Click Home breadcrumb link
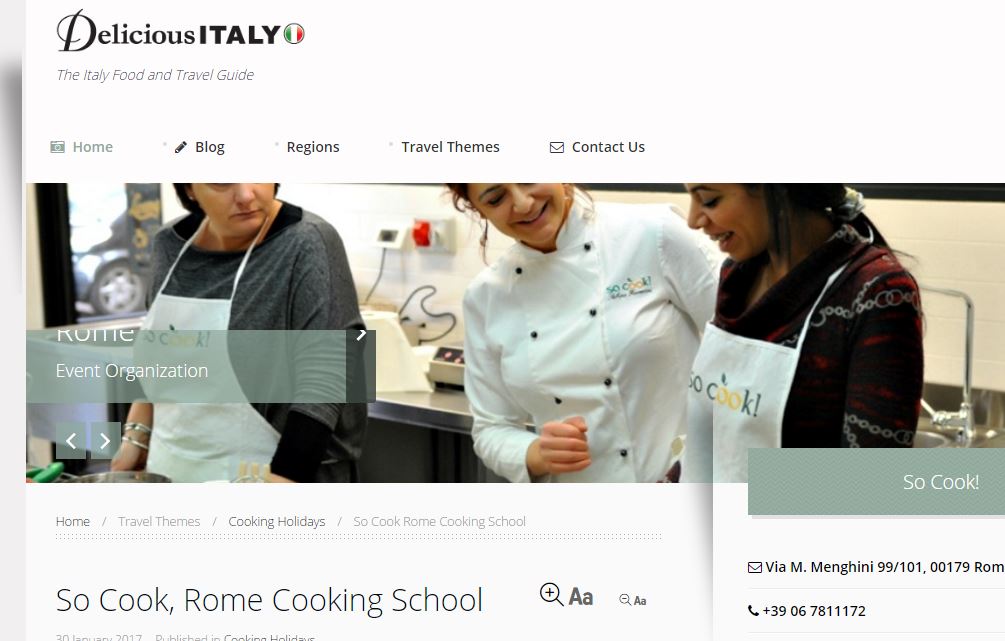This screenshot has width=1005, height=641. tap(72, 522)
